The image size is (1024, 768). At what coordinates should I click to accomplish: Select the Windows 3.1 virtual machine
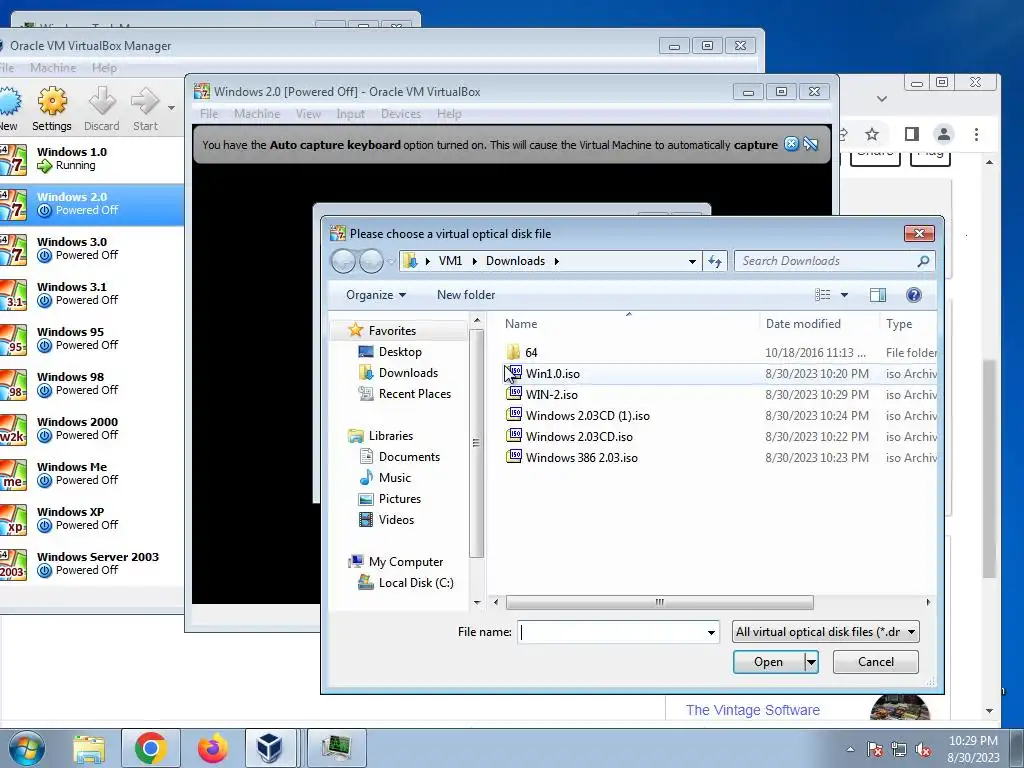point(91,294)
